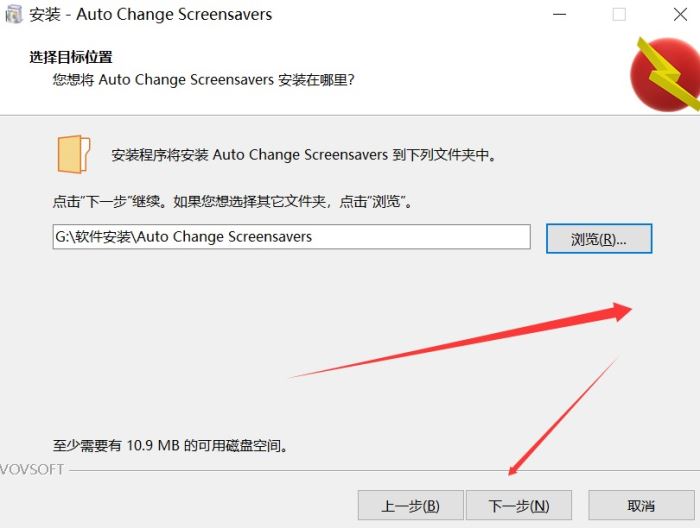
Task: Click the 10.9 MB disk space notice
Action: [171, 445]
